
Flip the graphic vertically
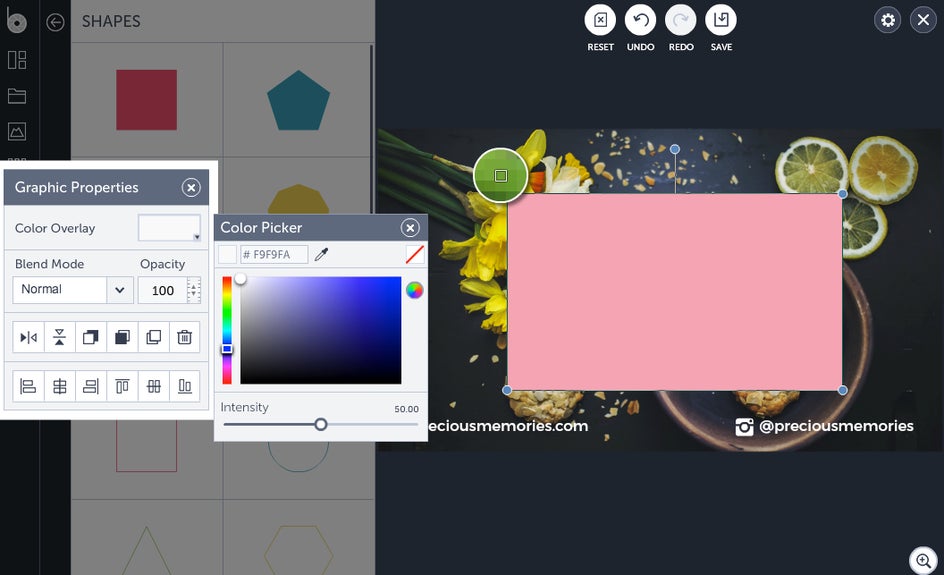coord(60,337)
